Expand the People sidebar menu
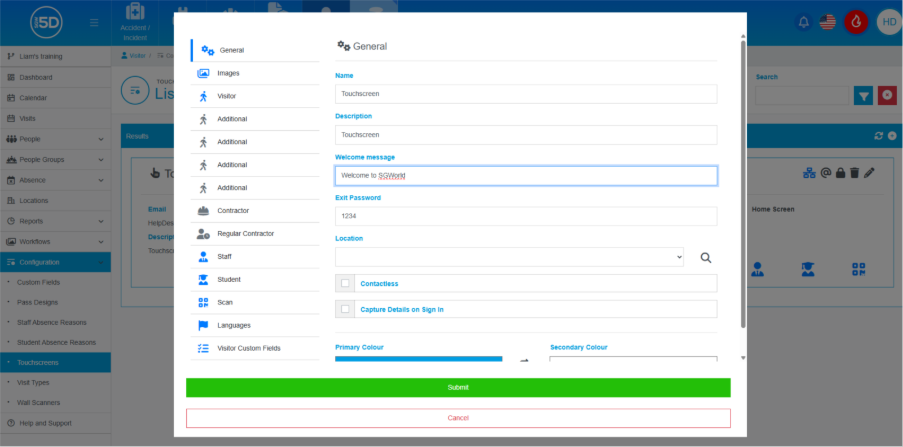The height and width of the screenshot is (447, 903). 55,139
